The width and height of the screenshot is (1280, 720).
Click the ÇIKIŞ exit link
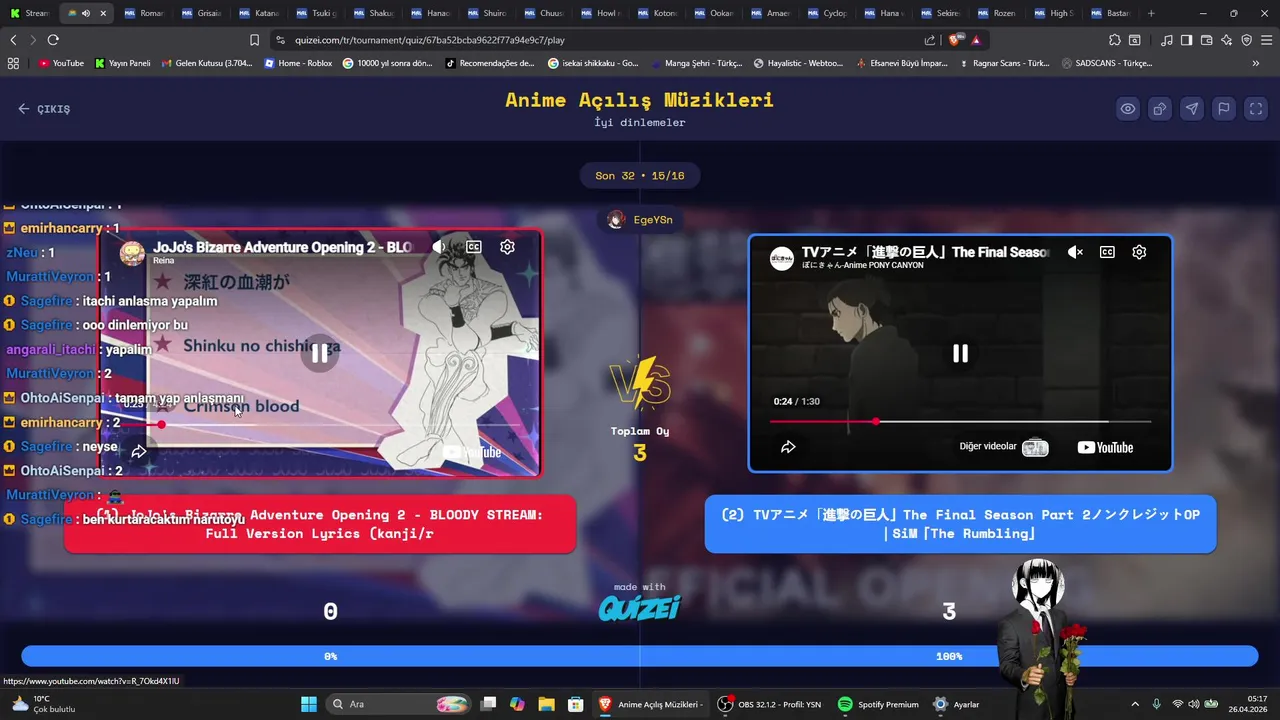pos(44,109)
